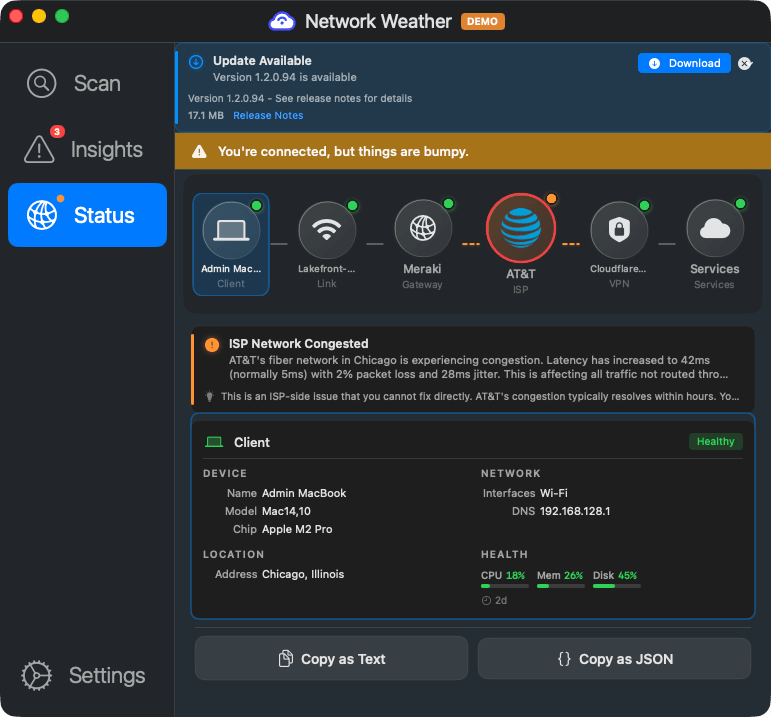The width and height of the screenshot is (771, 717).
Task: Dismiss the Update Available banner
Action: 745,63
